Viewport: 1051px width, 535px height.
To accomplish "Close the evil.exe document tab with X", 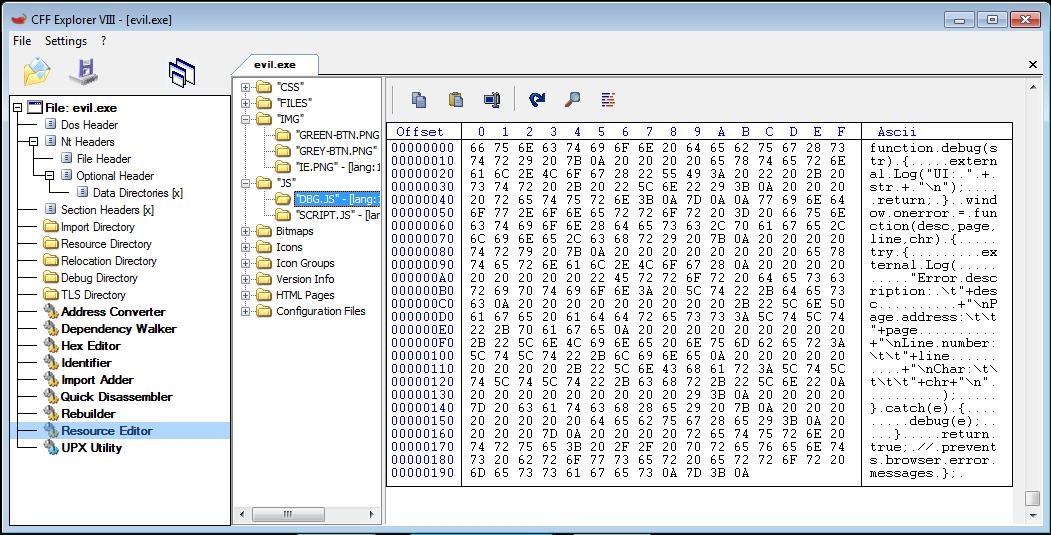I will (x=1033, y=64).
